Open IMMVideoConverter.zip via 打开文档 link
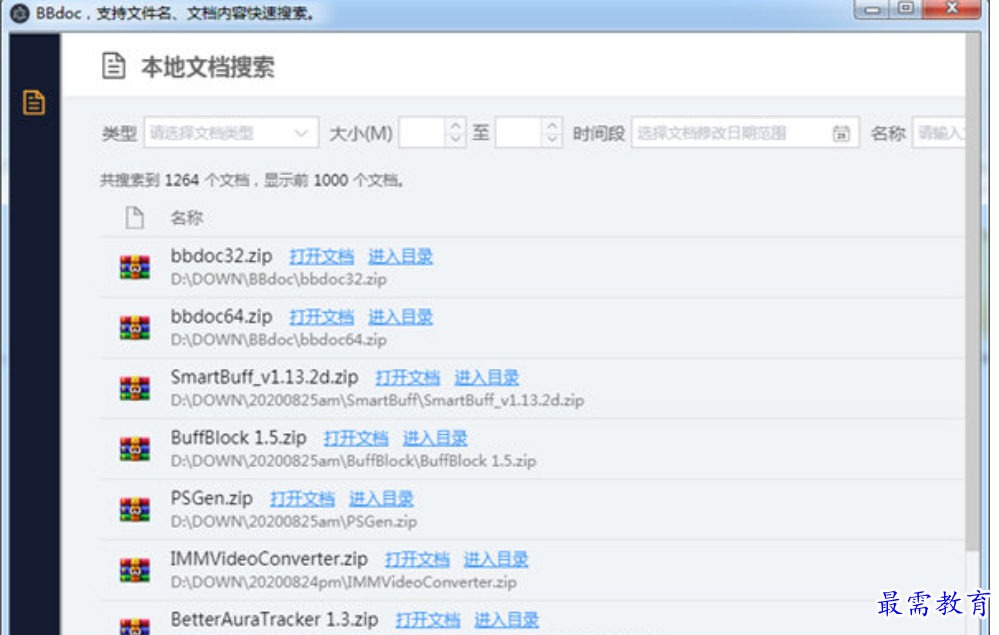This screenshot has height=635, width=999. coord(417,559)
